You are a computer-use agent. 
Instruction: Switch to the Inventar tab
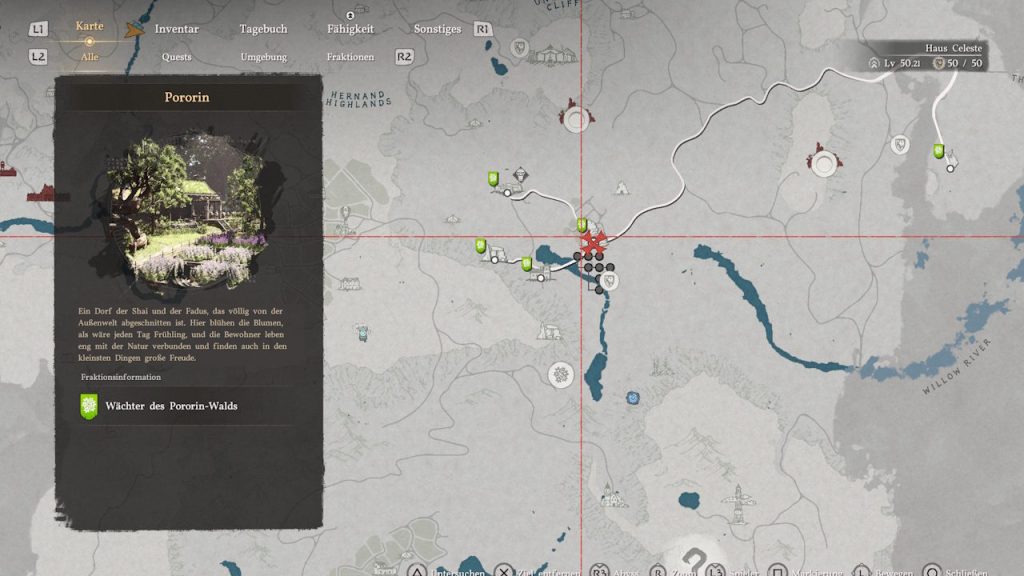pos(176,29)
